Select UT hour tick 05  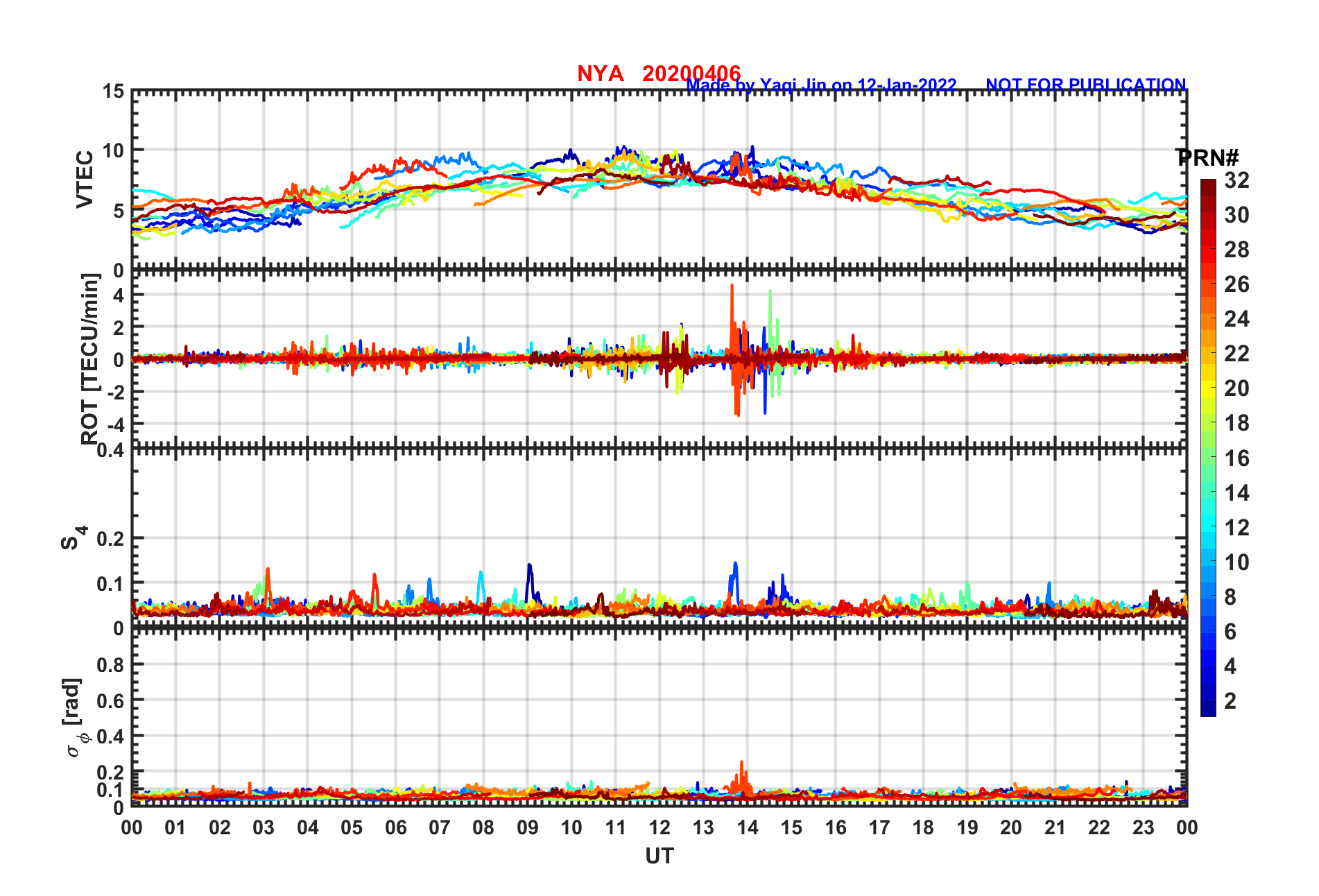coord(352,828)
